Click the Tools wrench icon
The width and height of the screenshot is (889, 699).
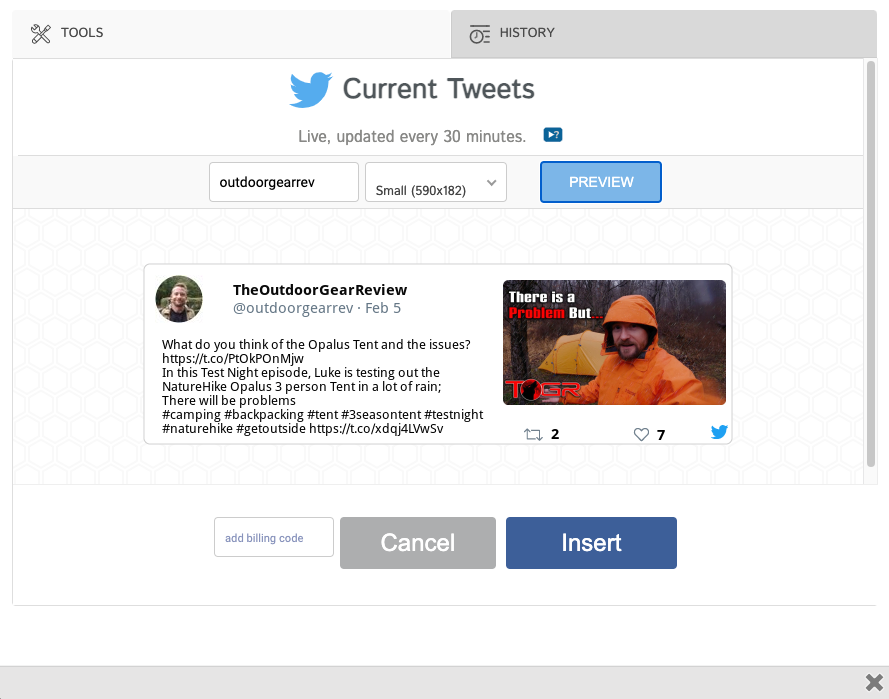tap(41, 33)
